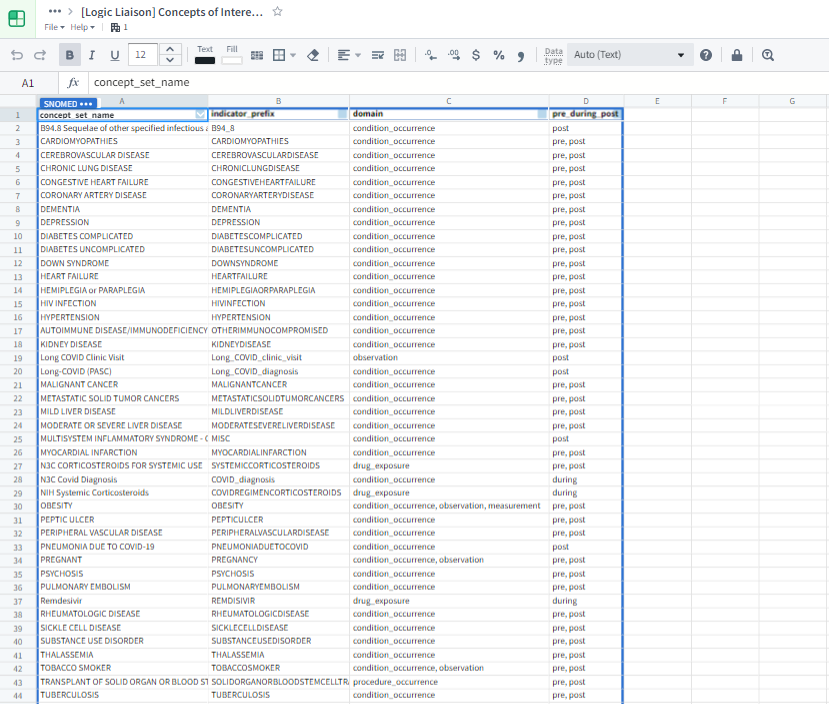Image resolution: width=829 pixels, height=704 pixels.
Task: Star this document as favorite
Action: (x=277, y=11)
